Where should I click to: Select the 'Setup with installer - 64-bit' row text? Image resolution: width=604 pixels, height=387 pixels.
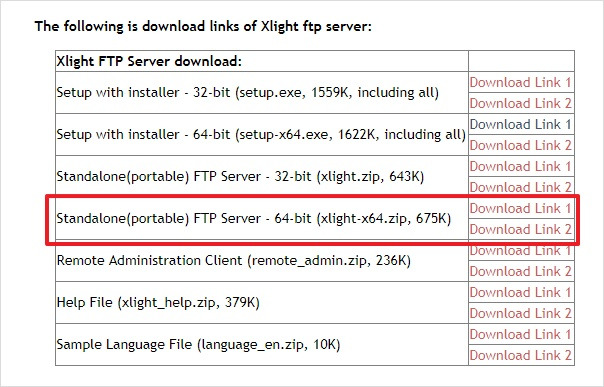[261, 135]
